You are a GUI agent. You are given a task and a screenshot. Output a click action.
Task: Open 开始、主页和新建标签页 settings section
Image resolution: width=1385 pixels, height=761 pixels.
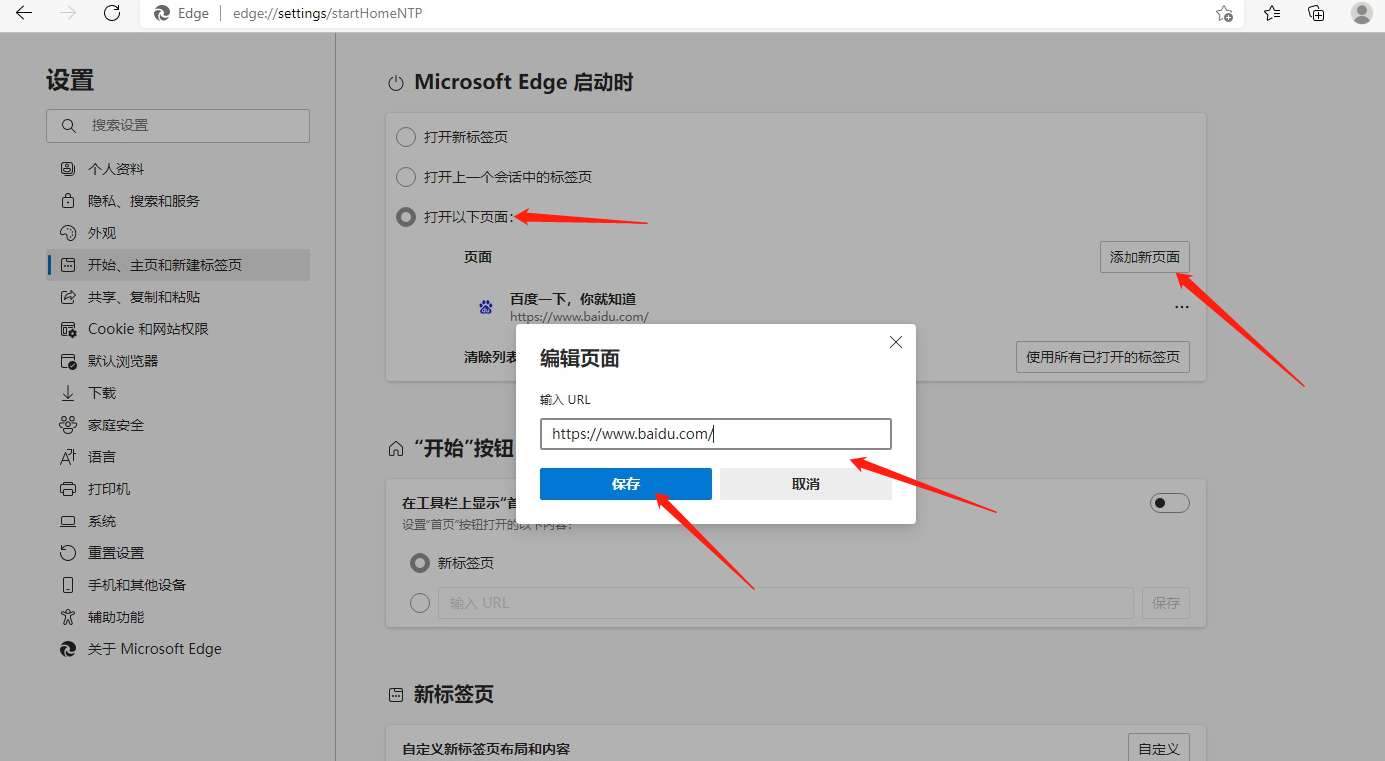[178, 265]
